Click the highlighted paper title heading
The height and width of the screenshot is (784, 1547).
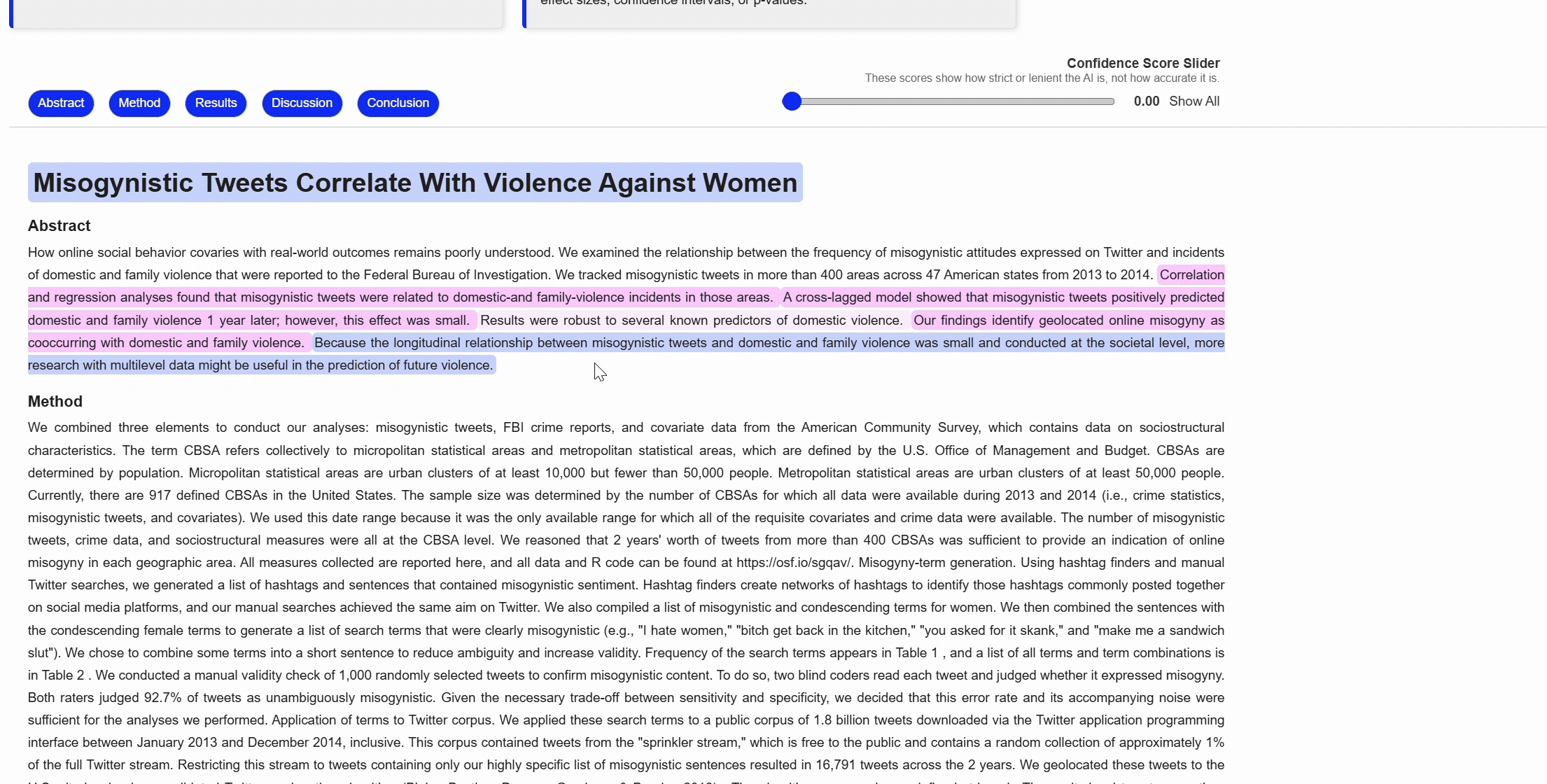(x=415, y=183)
